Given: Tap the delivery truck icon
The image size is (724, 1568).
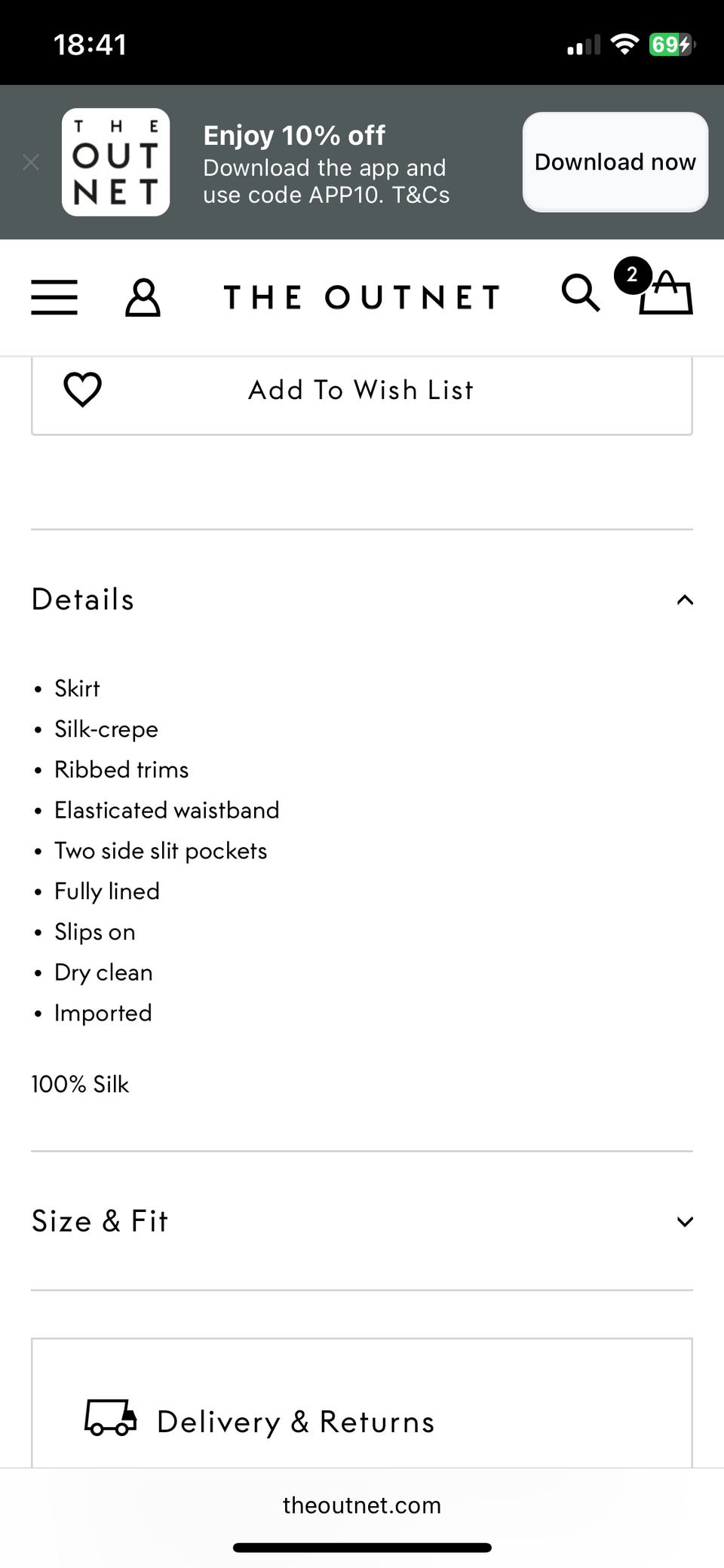Looking at the screenshot, I should click(x=111, y=1418).
